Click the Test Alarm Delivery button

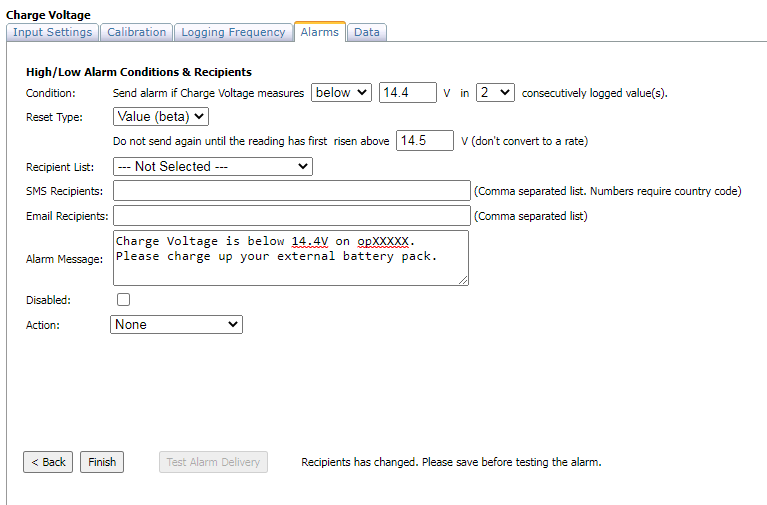pyautogui.click(x=213, y=462)
